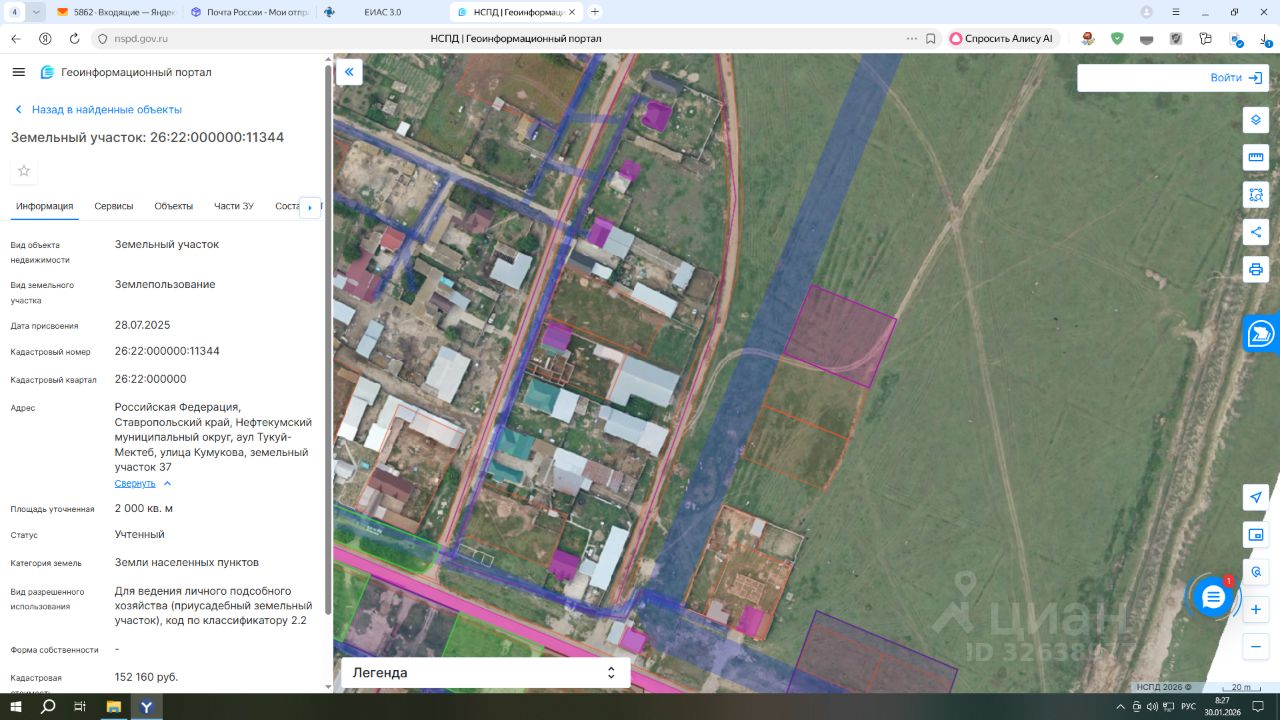Switch to the Объекты tab
Screen dimensions: 1280x720
click(174, 206)
